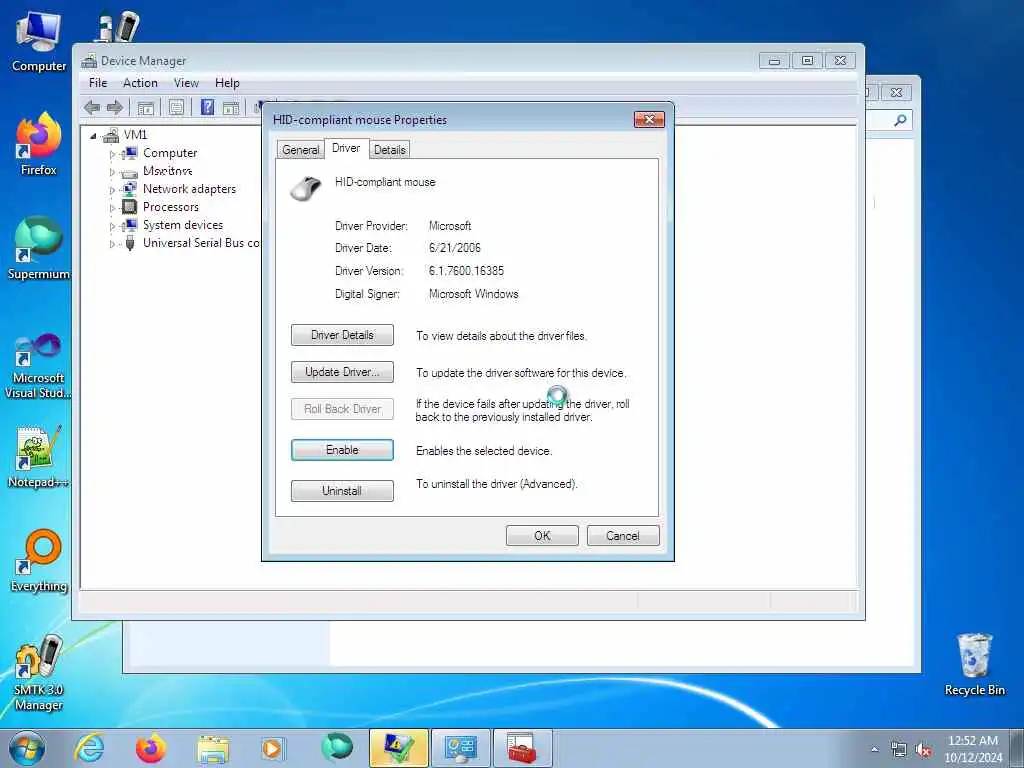Click the taskbar clock showing 12:52 AM

point(973,748)
